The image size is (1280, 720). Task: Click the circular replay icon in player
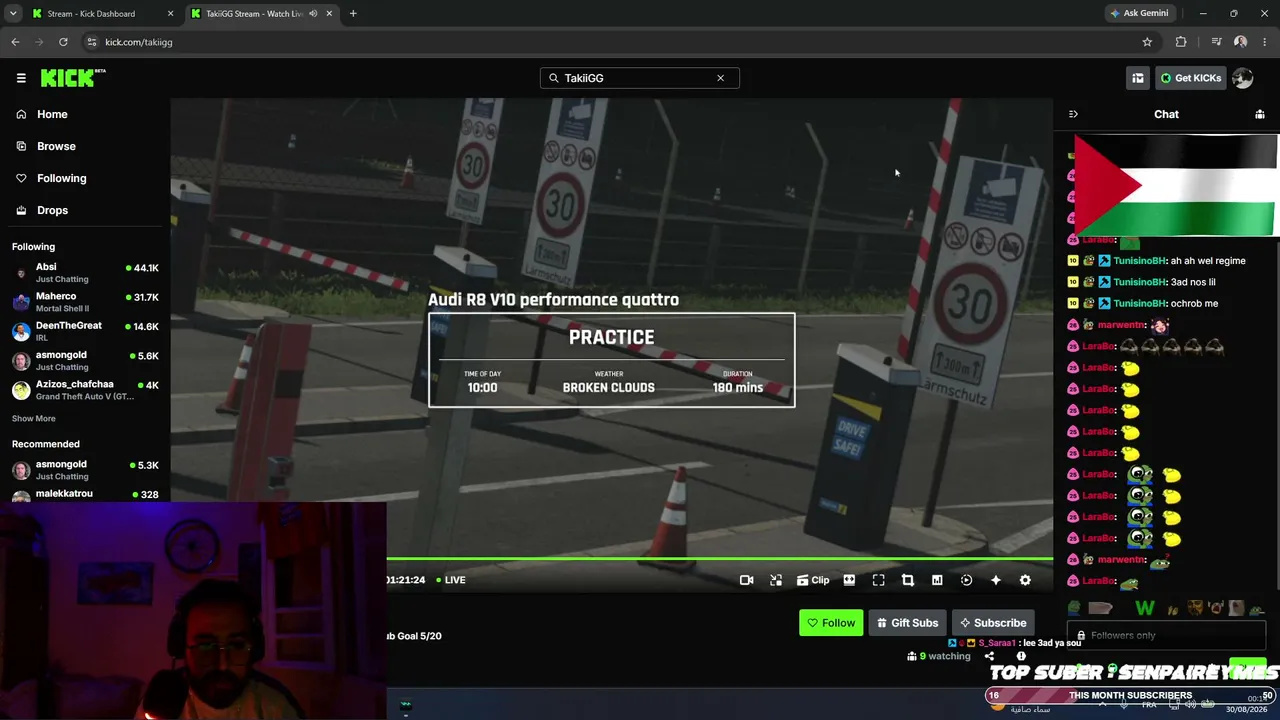click(966, 580)
